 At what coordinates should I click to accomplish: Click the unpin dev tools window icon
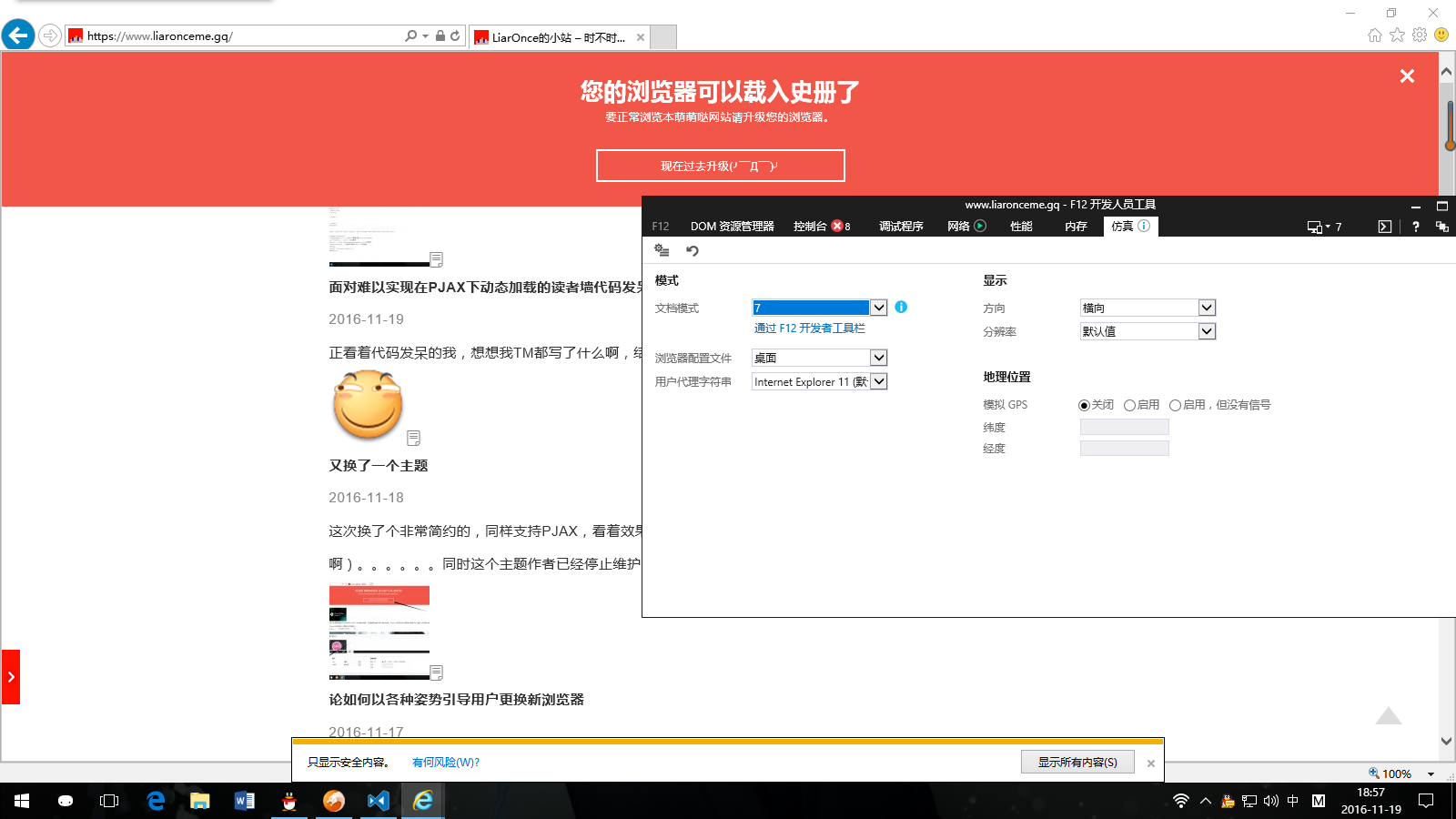pos(1442,227)
